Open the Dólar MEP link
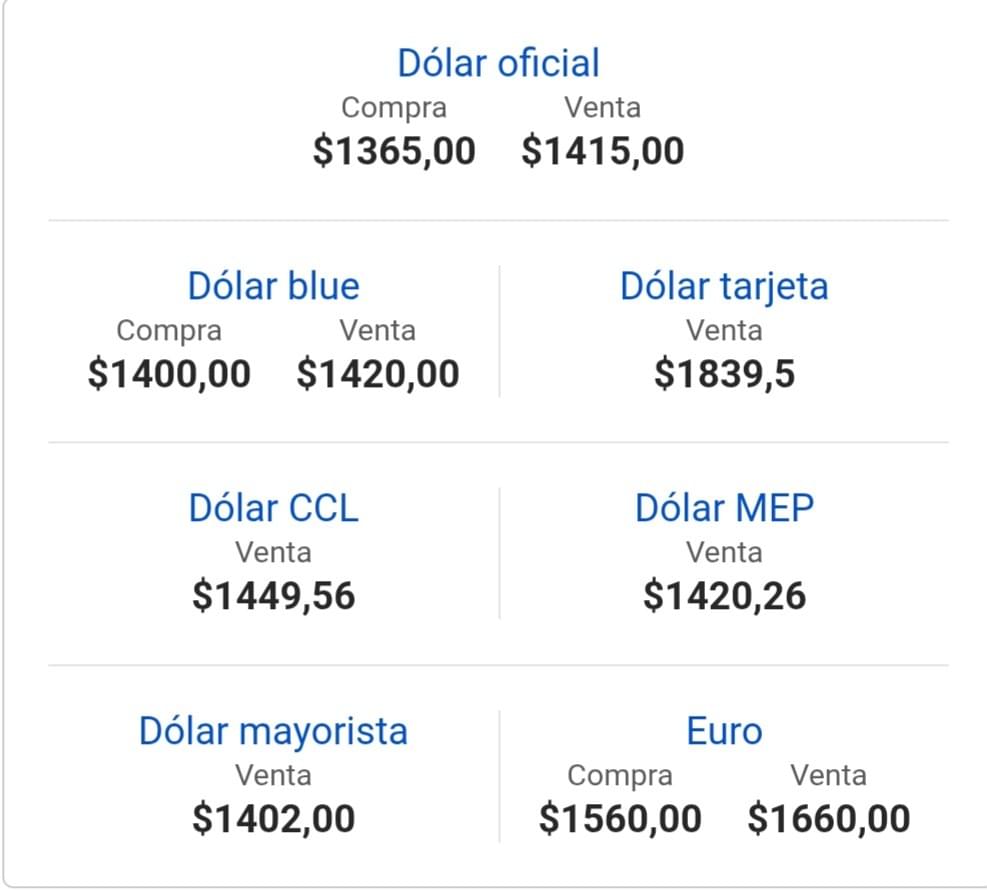This screenshot has width=987, height=891. (x=724, y=508)
